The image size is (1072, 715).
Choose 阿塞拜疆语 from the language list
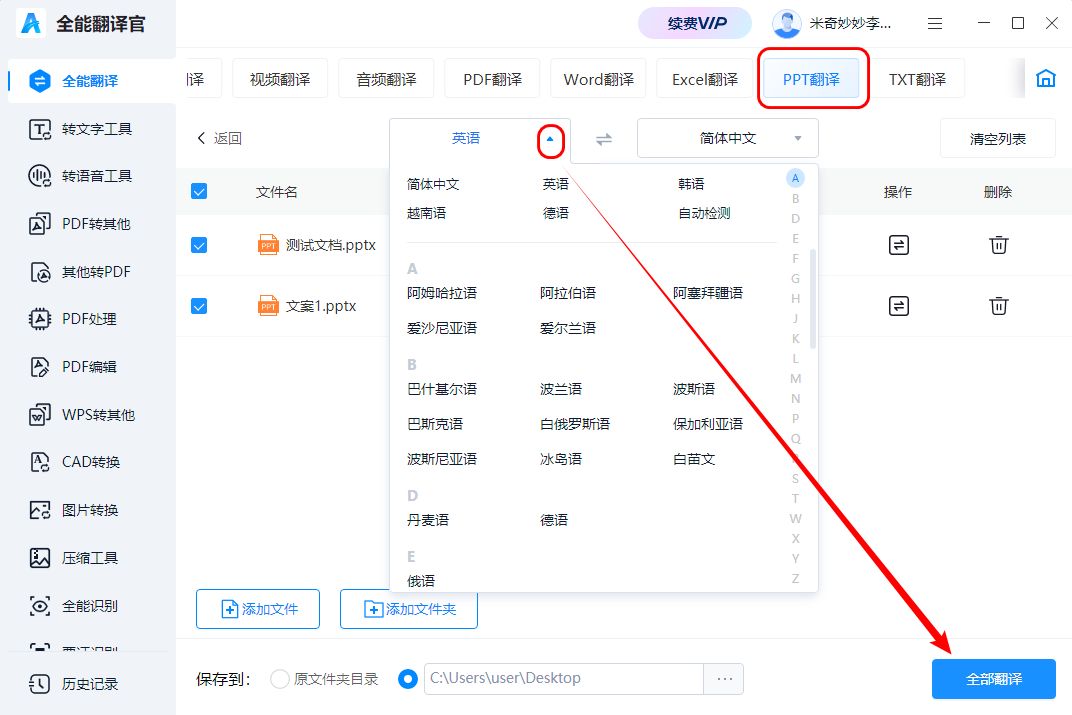point(708,293)
